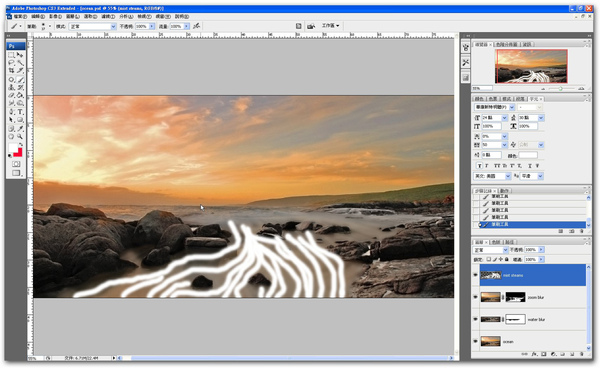Select the Blur tool

tap(11, 103)
